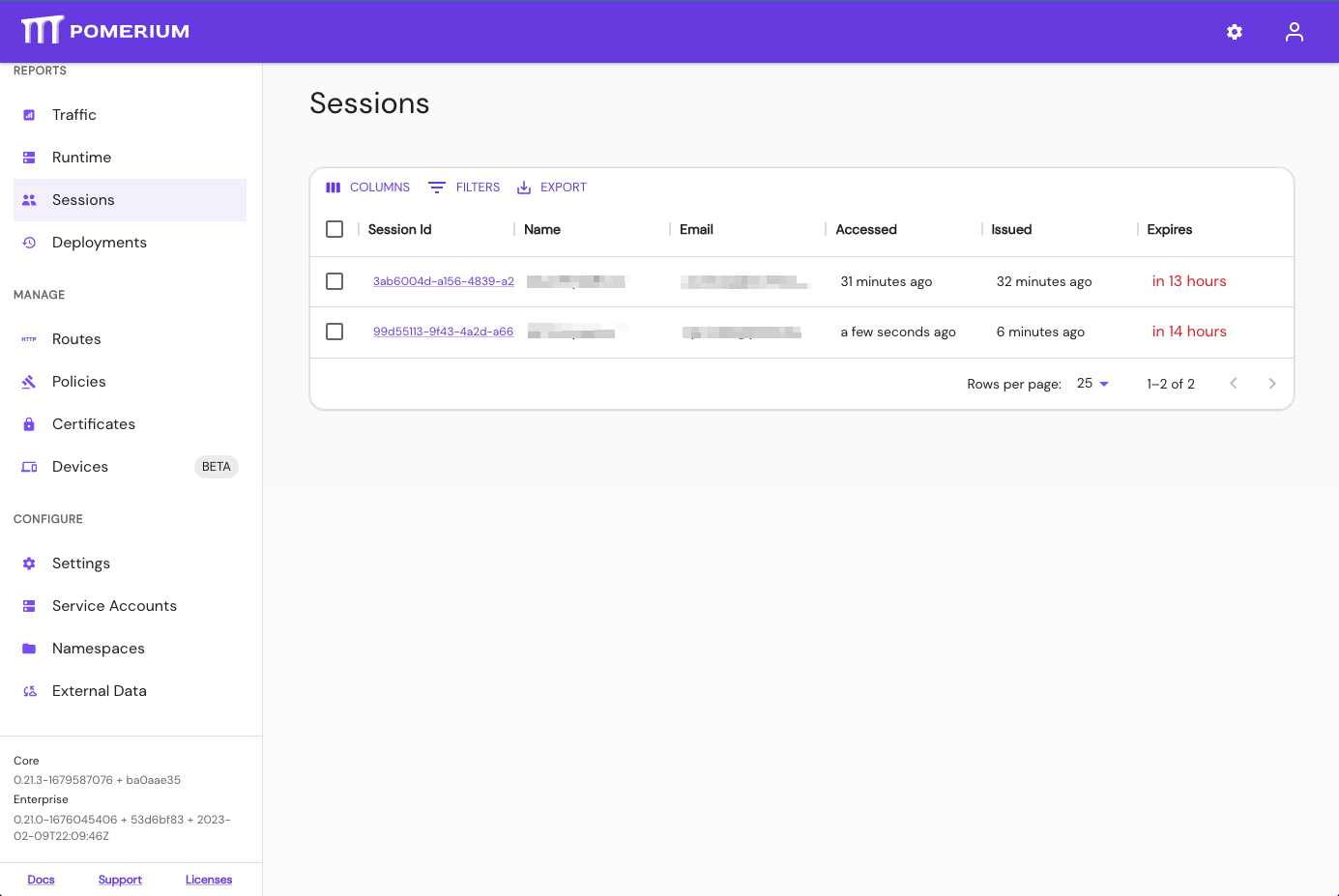Go to previous page of sessions
1339x896 pixels.
[1234, 384]
